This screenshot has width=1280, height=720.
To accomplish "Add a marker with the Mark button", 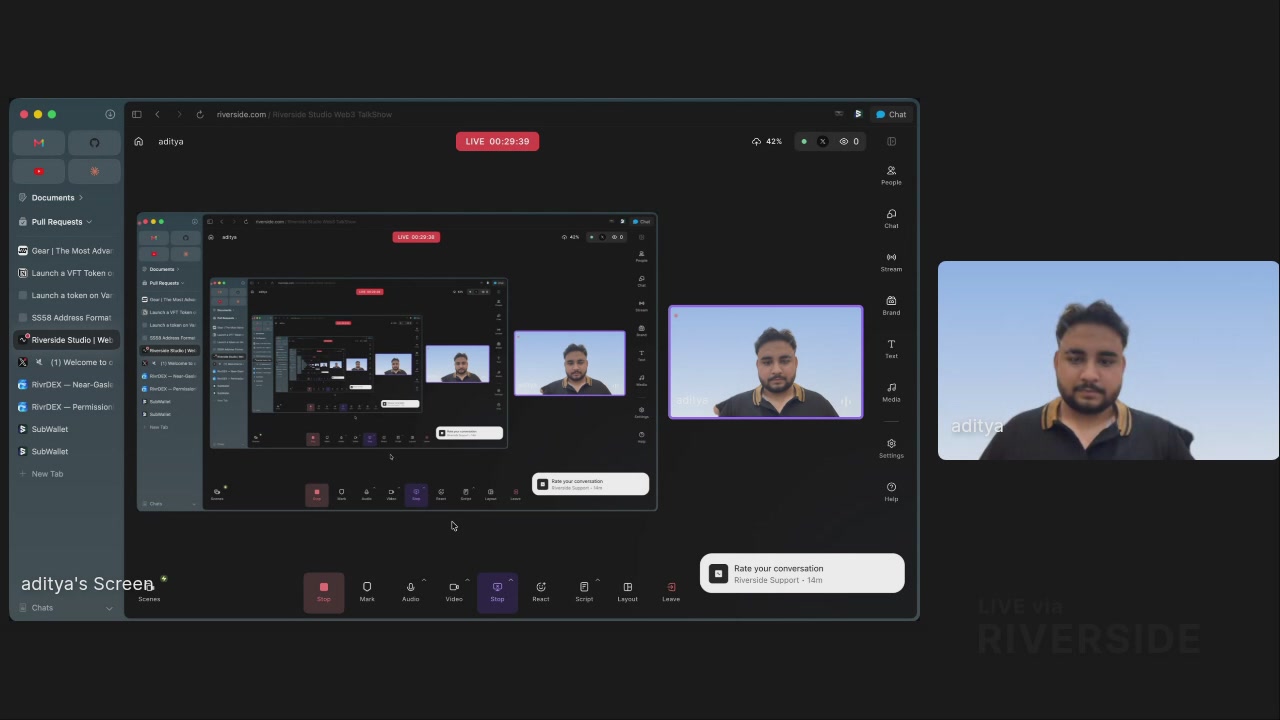I will (x=367, y=592).
